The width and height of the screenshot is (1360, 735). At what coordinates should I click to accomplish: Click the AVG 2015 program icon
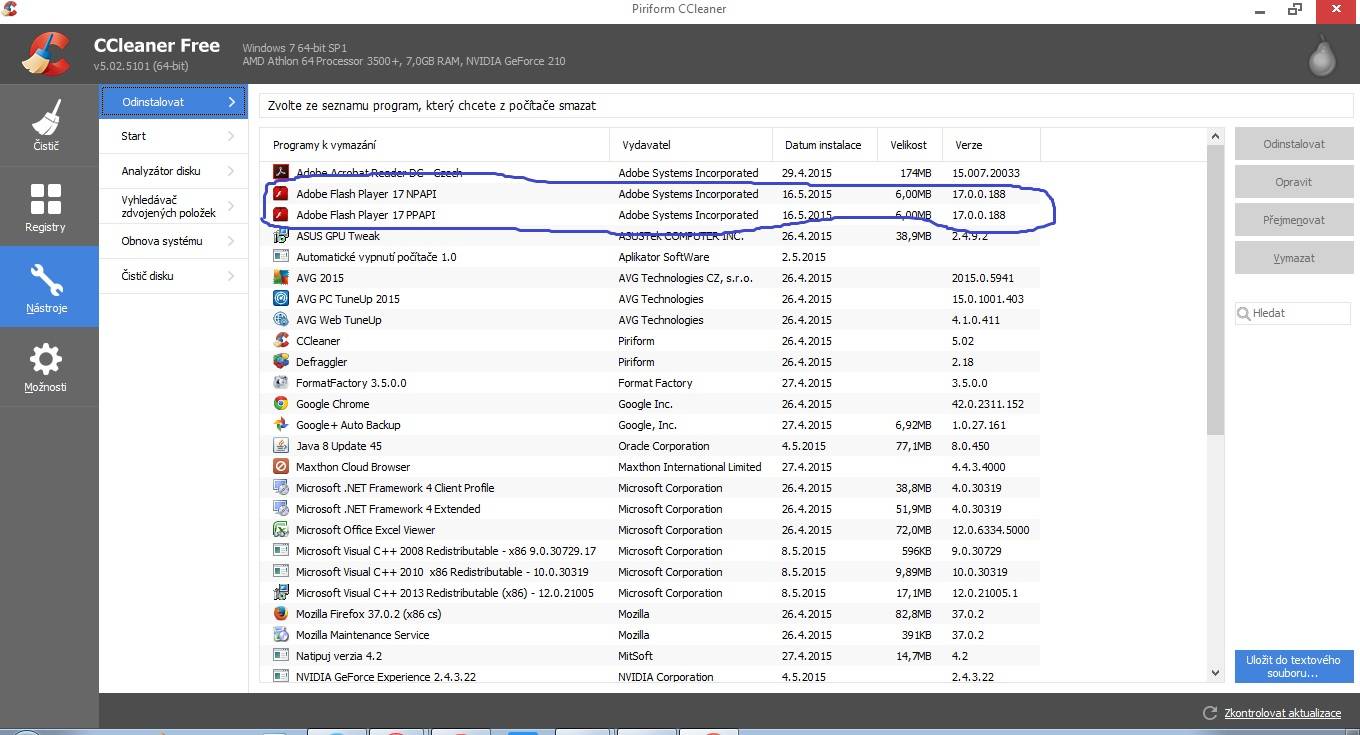[x=281, y=278]
